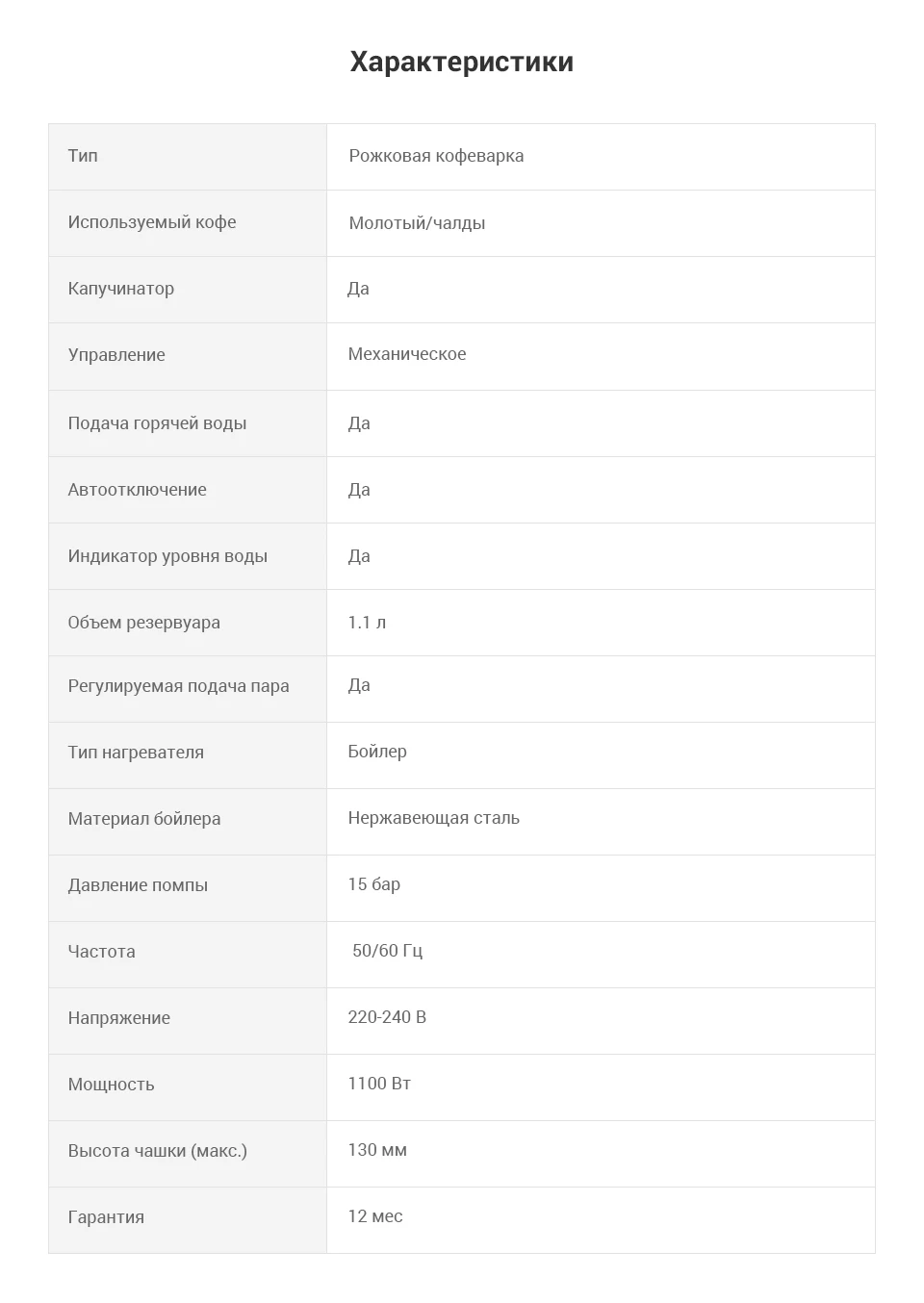The height and width of the screenshot is (1303, 924).
Task: Select the Тип row label
Action: (83, 156)
